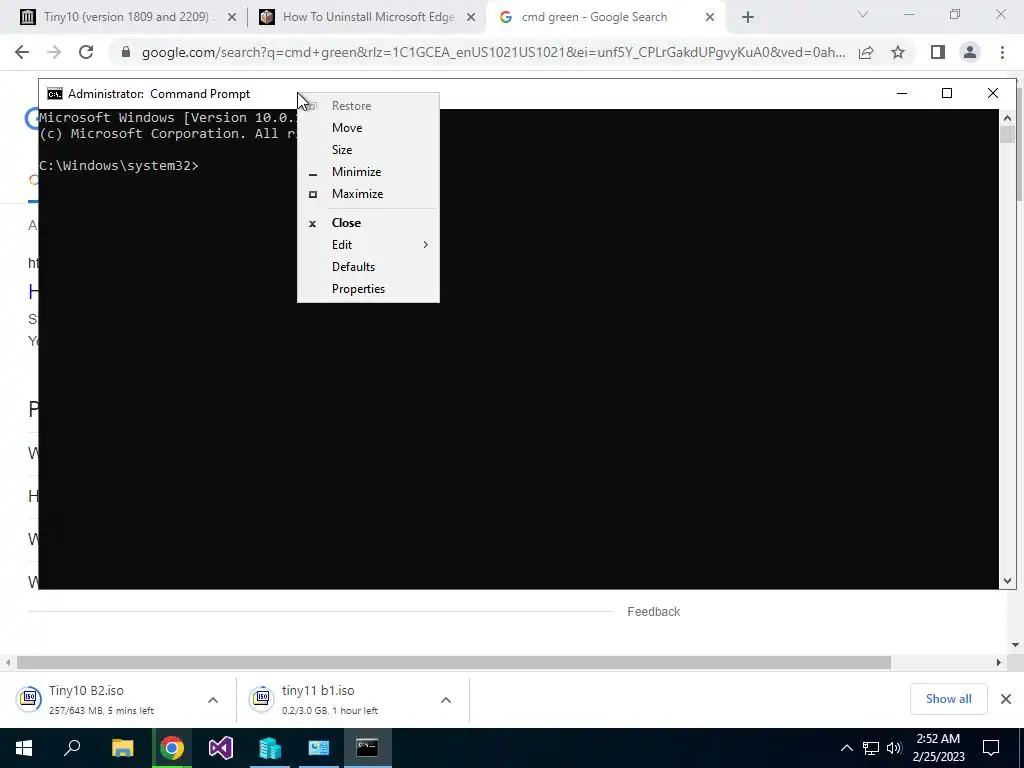
Task: Click the Chrome taskbar icon
Action: pos(172,748)
